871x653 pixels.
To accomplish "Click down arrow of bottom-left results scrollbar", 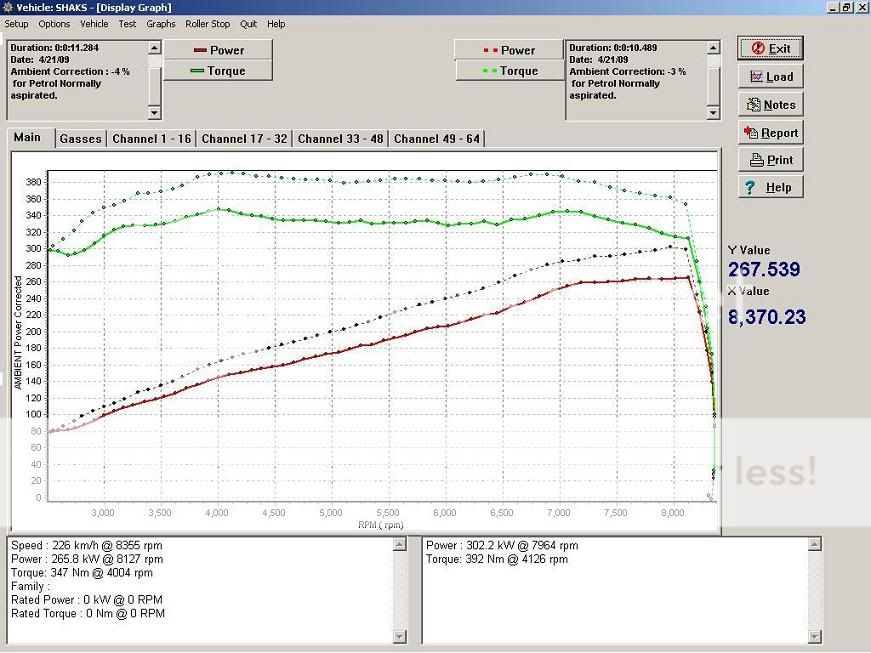I will (399, 636).
